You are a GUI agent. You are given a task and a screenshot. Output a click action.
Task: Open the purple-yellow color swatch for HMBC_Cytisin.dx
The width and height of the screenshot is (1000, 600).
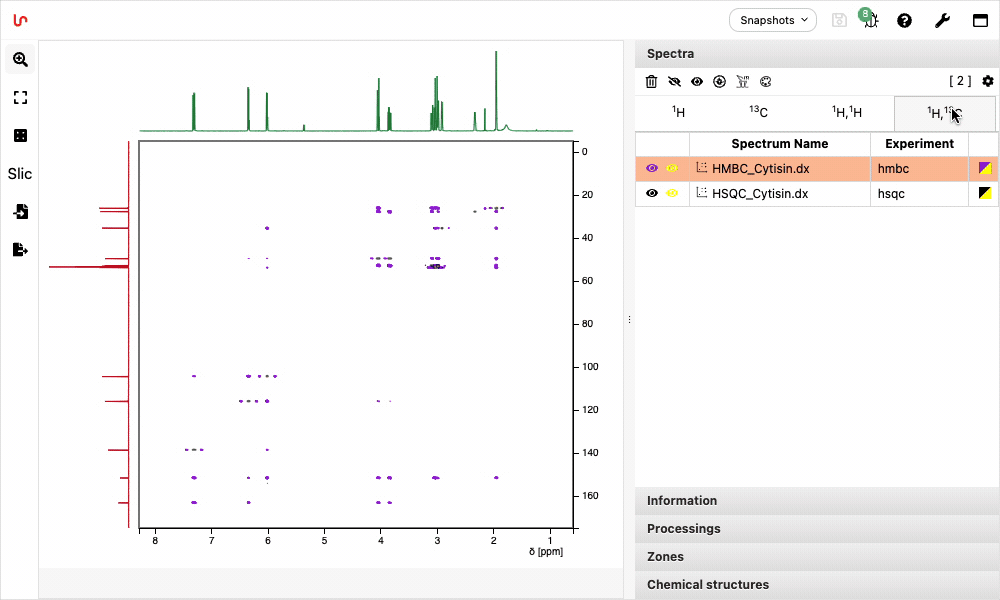coord(985,168)
